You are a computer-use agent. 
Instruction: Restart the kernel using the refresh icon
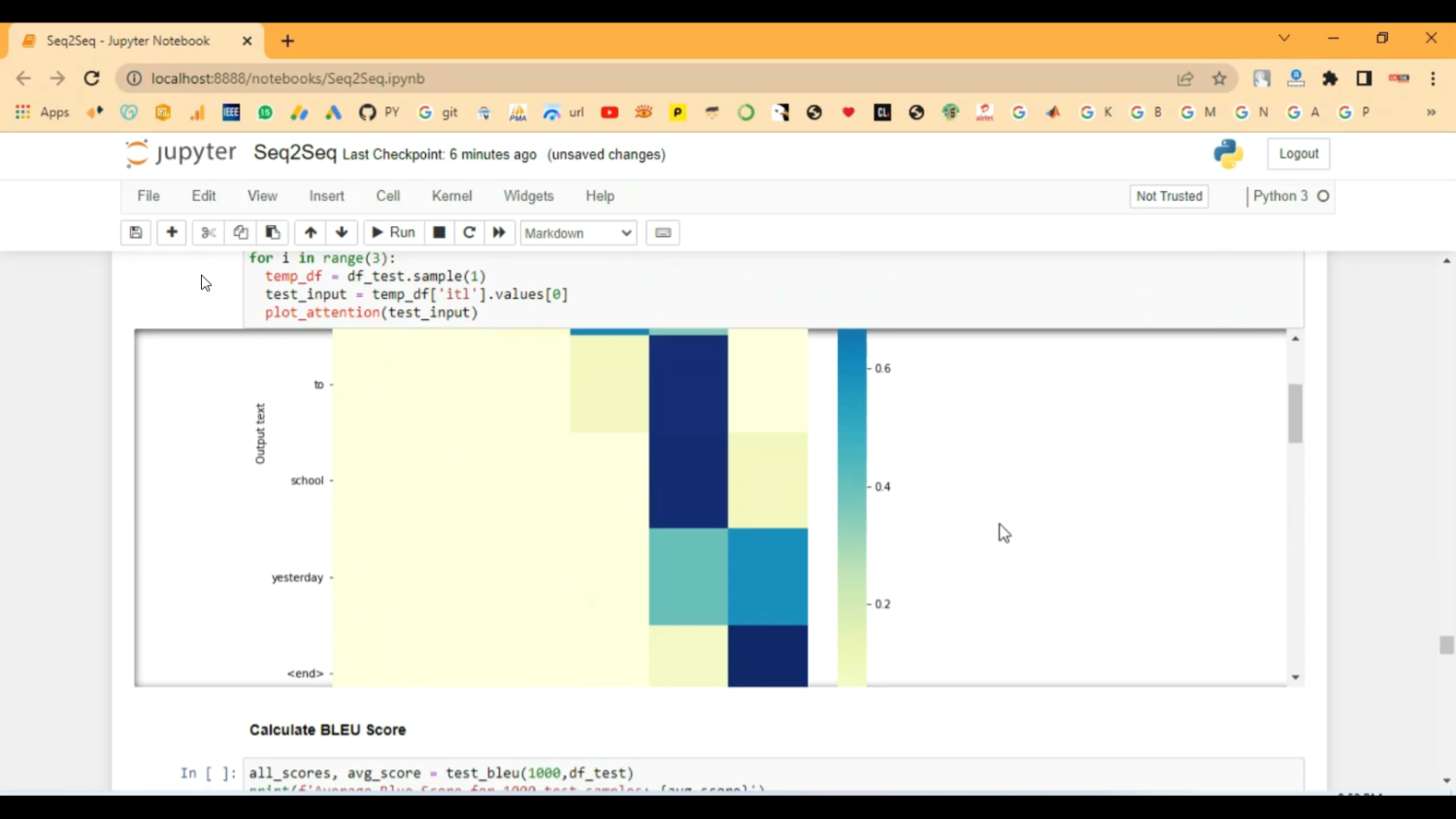tap(469, 232)
